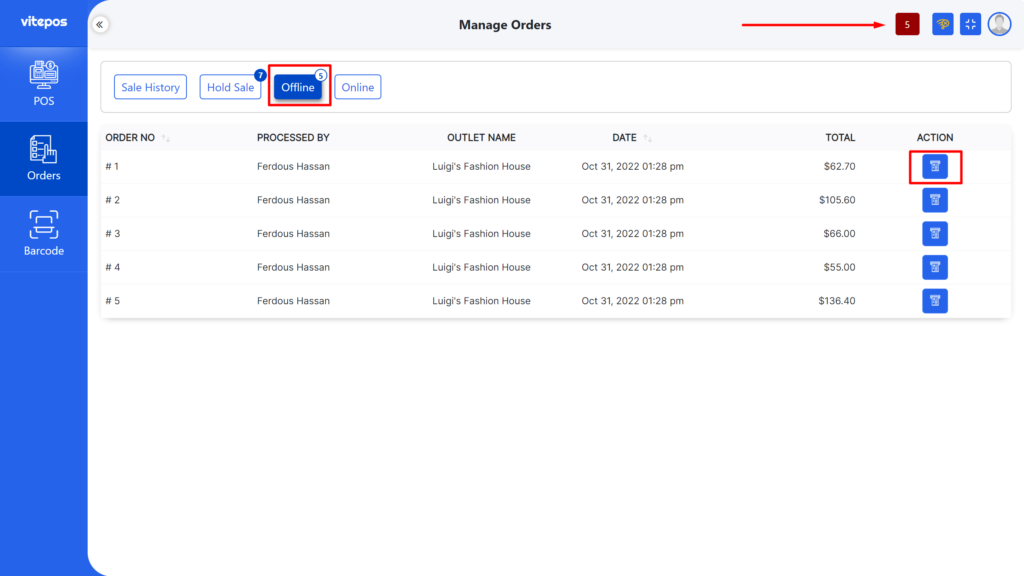The height and width of the screenshot is (576, 1024).
Task: Sort by Order No column arrows
Action: (x=166, y=138)
